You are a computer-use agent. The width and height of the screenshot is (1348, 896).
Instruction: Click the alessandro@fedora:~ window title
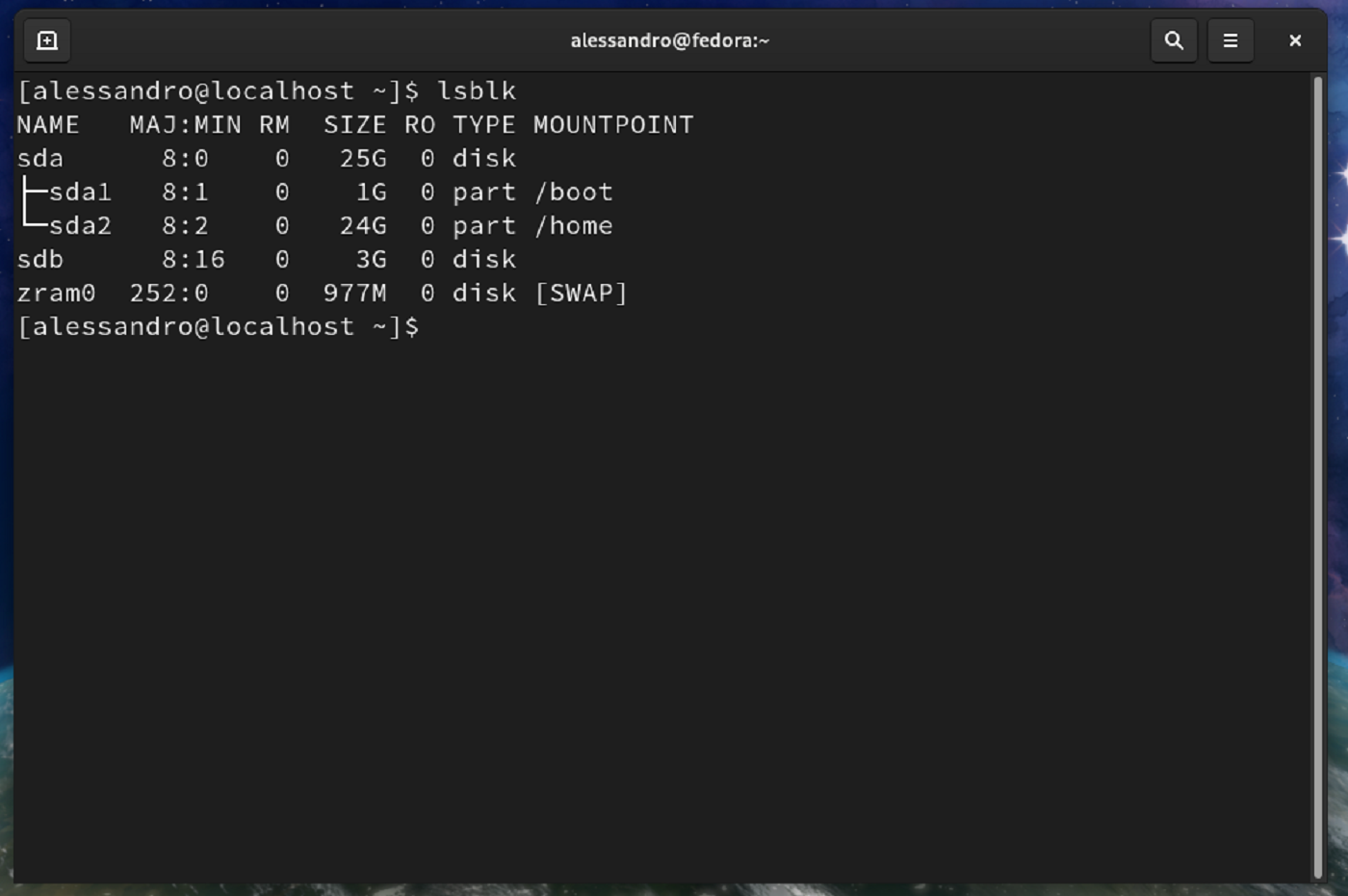tap(669, 40)
